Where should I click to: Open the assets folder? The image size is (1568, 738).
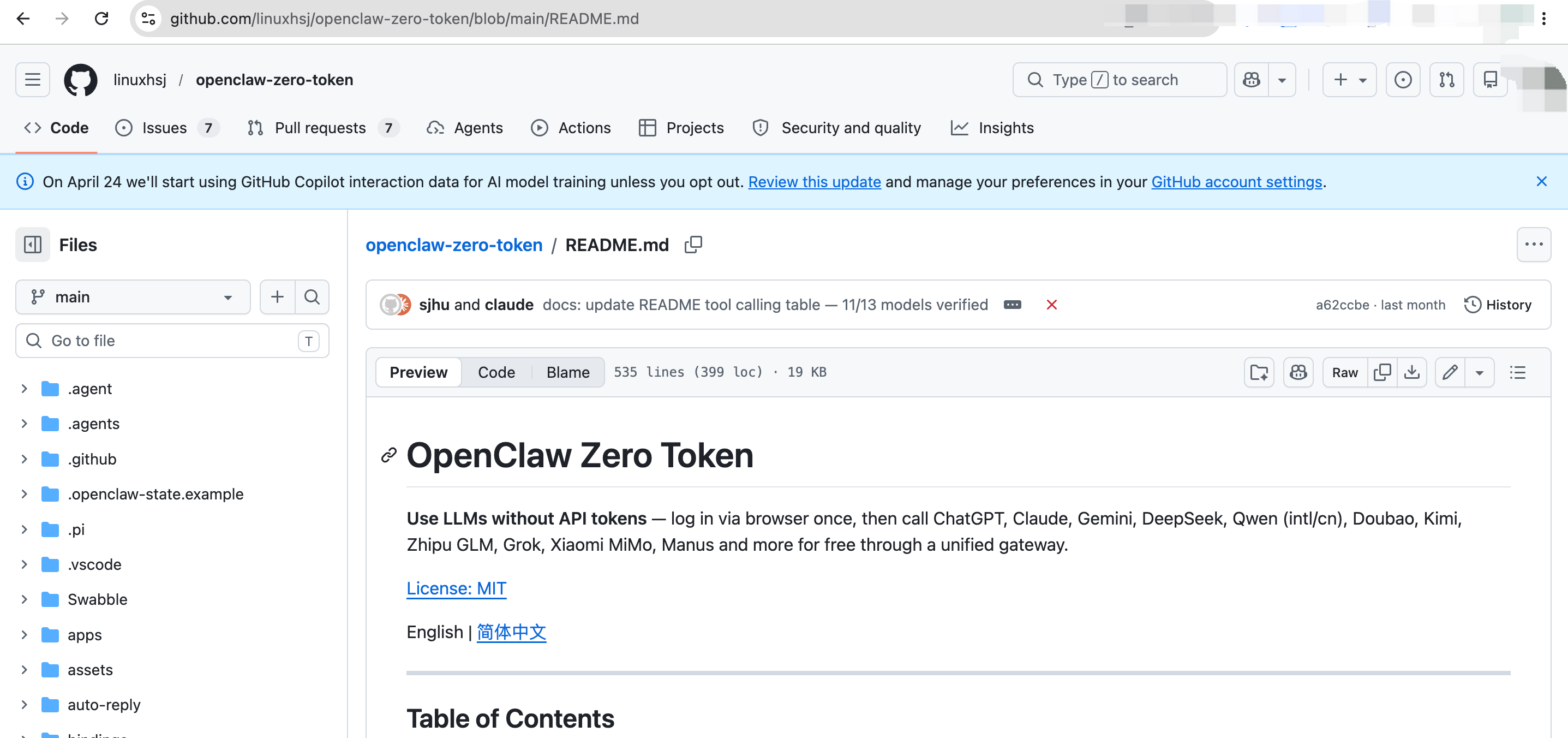[90, 670]
